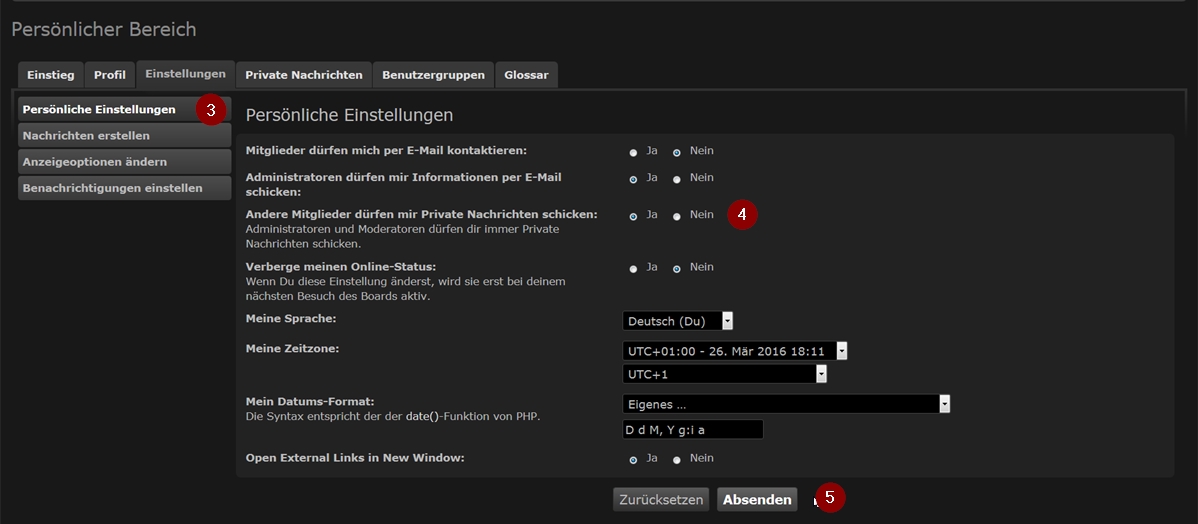1198x524 pixels.
Task: Click the Persönlicher Bereich heading
Action: (x=104, y=30)
